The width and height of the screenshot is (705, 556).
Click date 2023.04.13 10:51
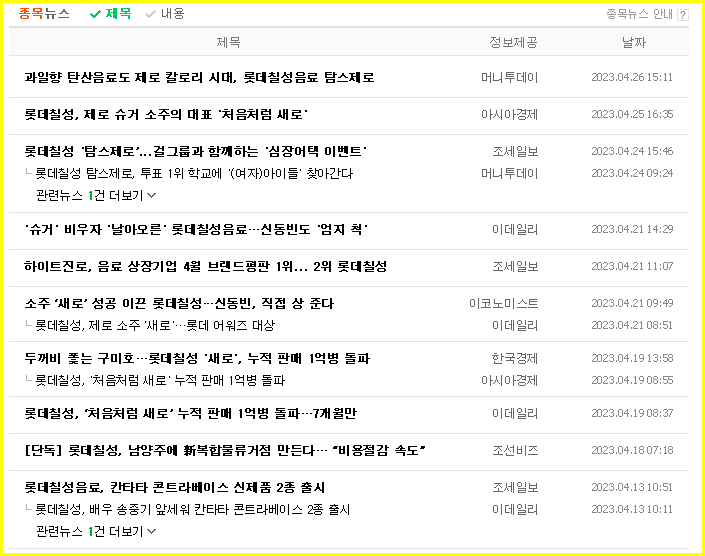tap(632, 488)
